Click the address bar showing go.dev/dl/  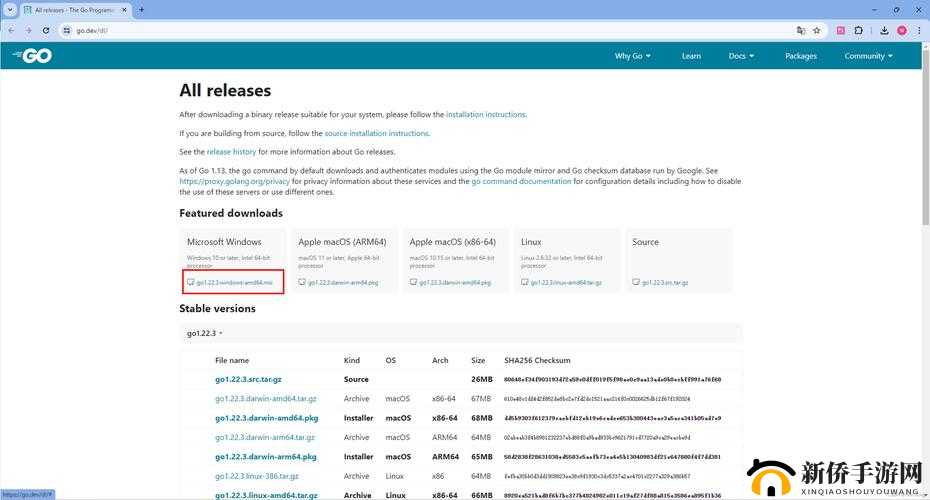[x=400, y=31]
